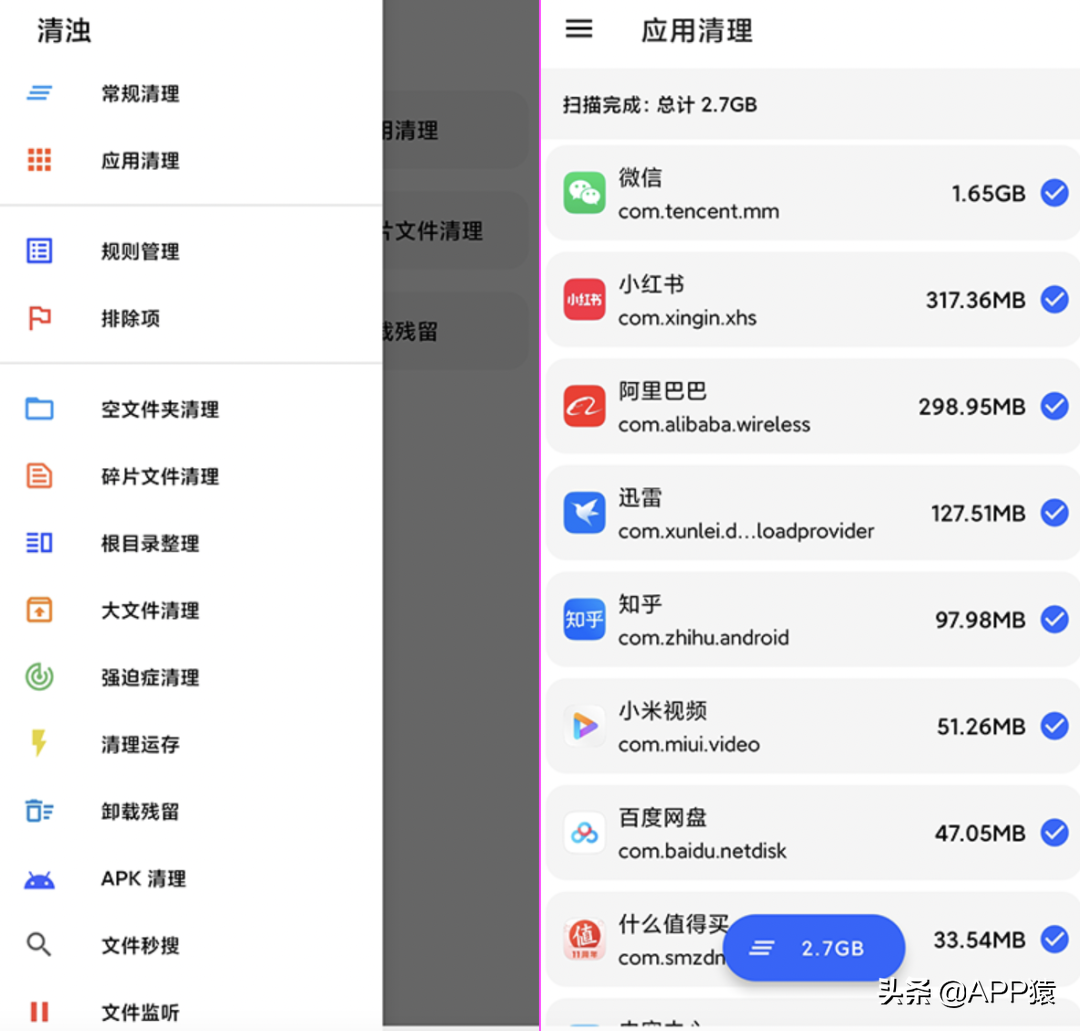Click the 卸载残留 trash bin icon
Screen dimensions: 1080x1031
[39, 811]
